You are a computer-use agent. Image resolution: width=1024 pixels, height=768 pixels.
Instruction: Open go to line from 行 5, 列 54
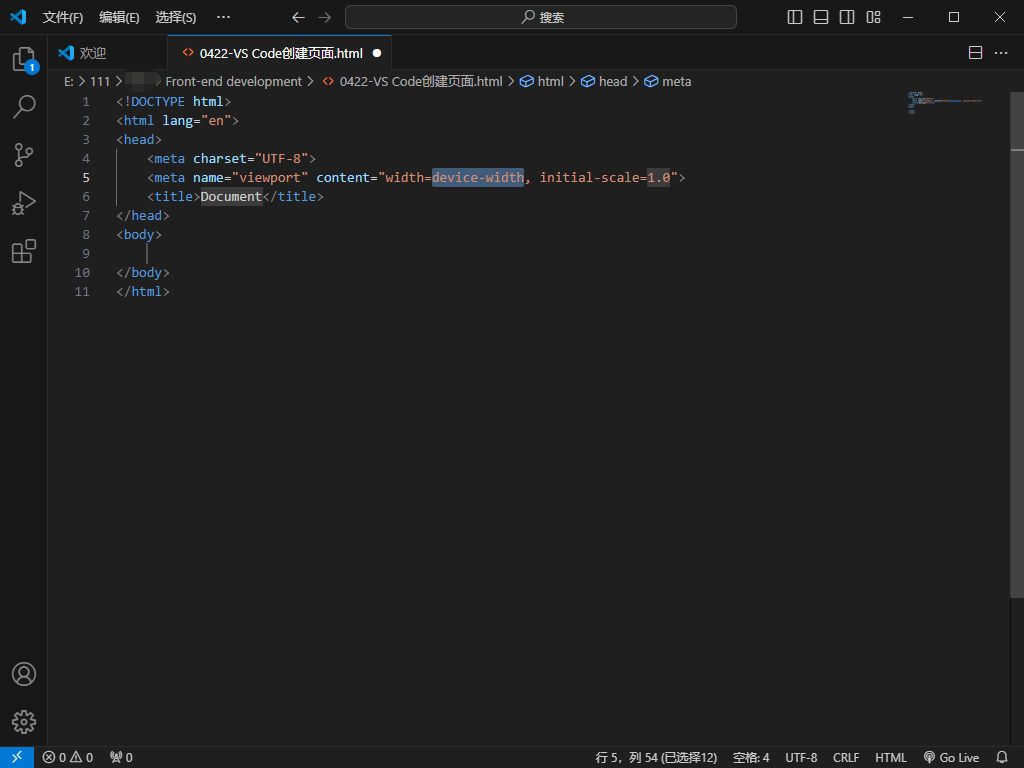click(656, 758)
